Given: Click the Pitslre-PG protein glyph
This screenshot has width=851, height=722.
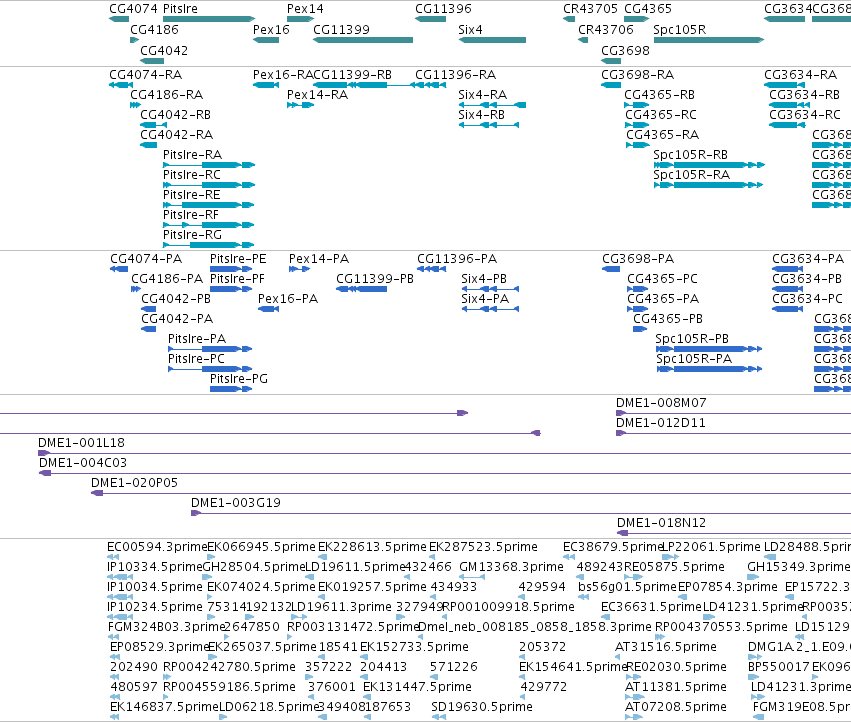Looking at the screenshot, I should (231, 389).
